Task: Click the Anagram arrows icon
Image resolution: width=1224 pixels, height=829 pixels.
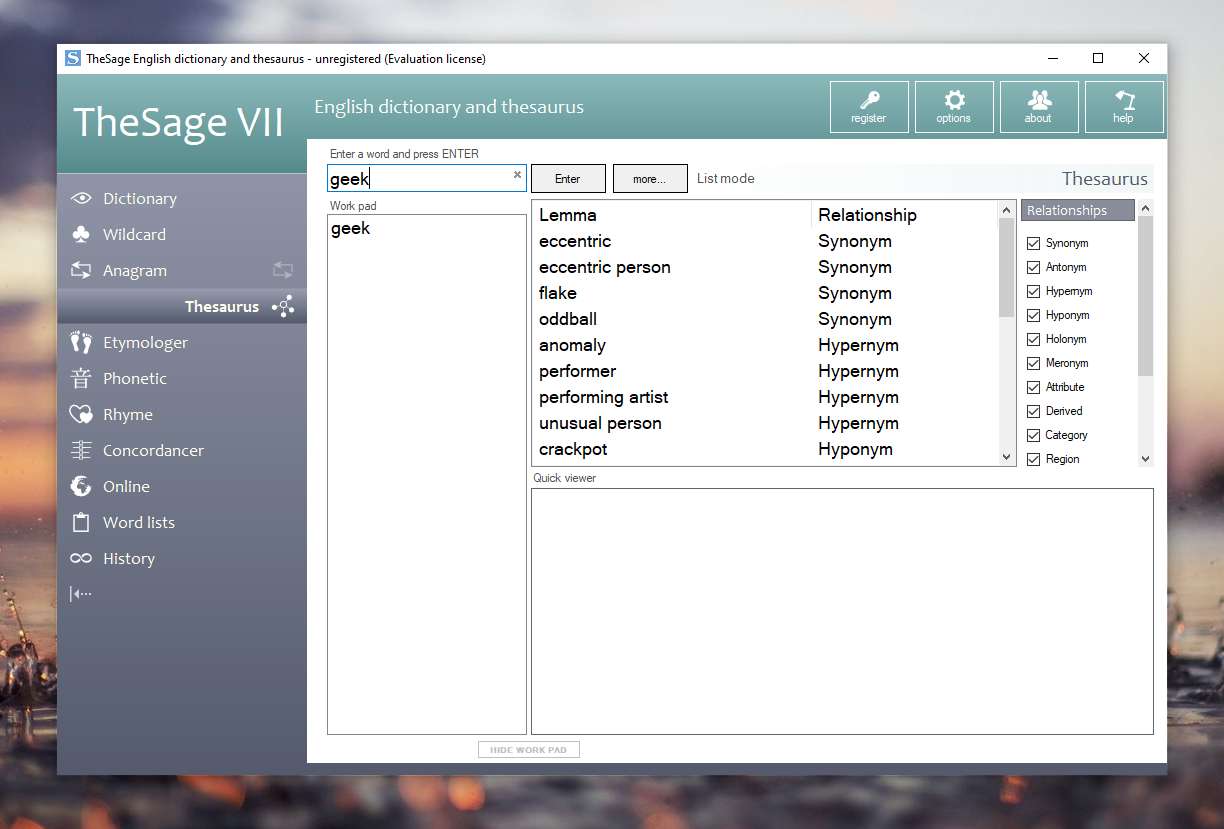Action: (81, 271)
